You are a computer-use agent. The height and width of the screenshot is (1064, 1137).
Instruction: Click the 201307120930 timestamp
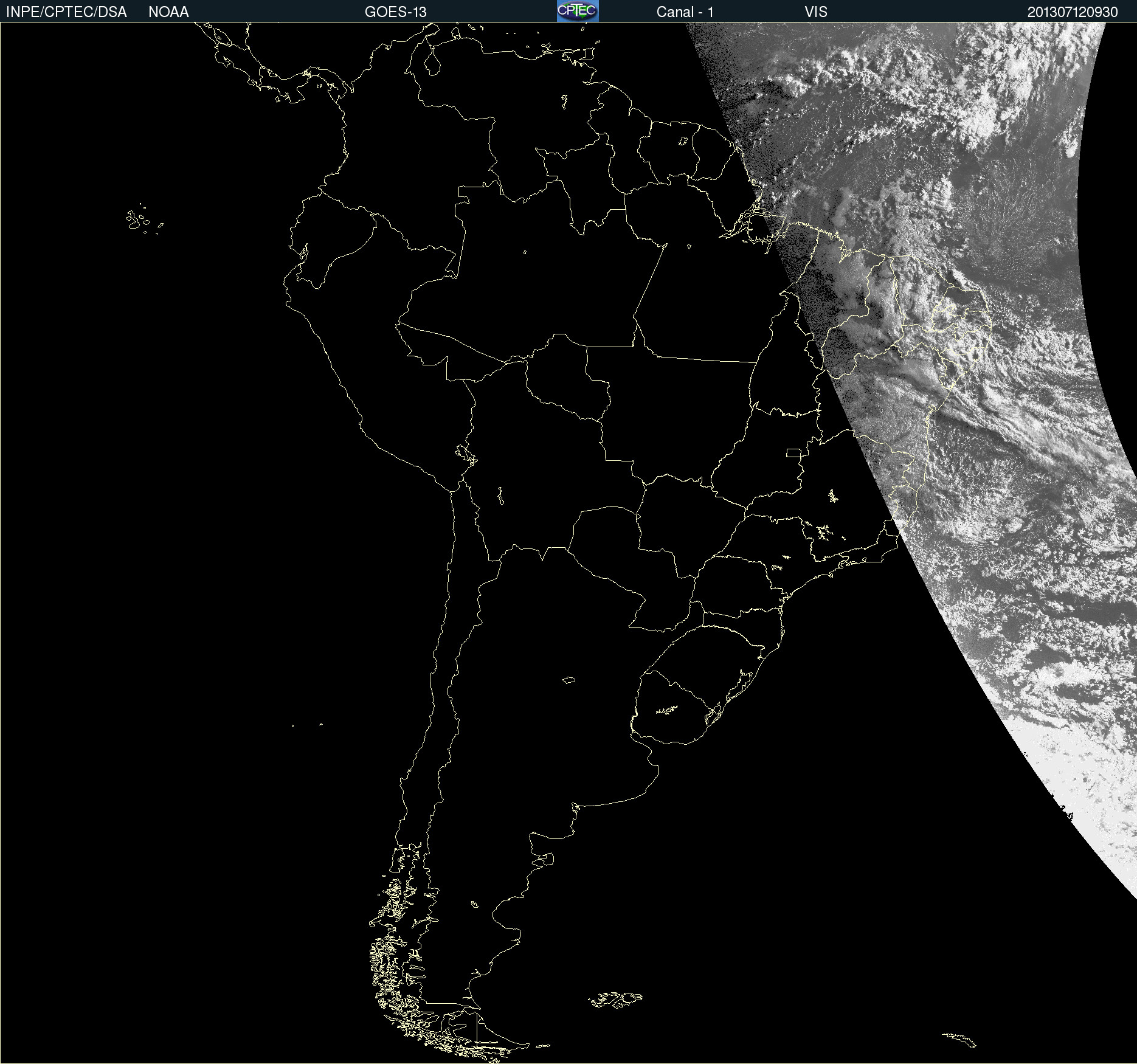pos(1073,12)
